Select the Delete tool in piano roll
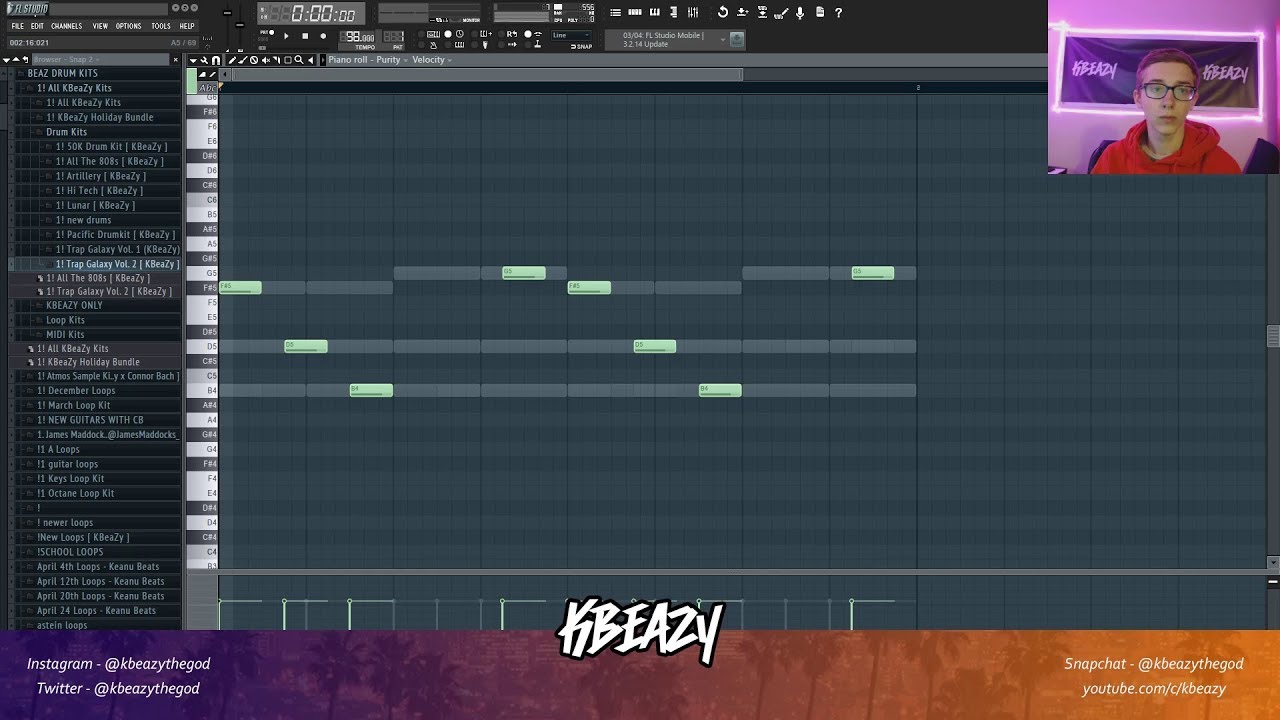 click(x=254, y=60)
